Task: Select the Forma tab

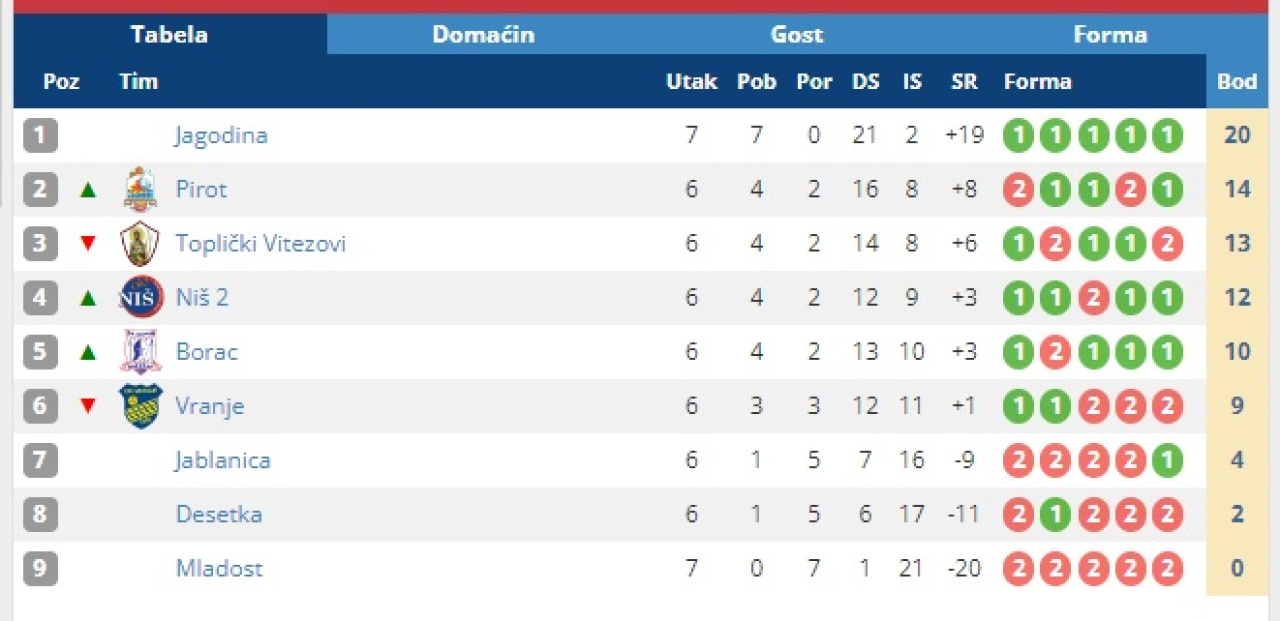Action: point(1109,35)
